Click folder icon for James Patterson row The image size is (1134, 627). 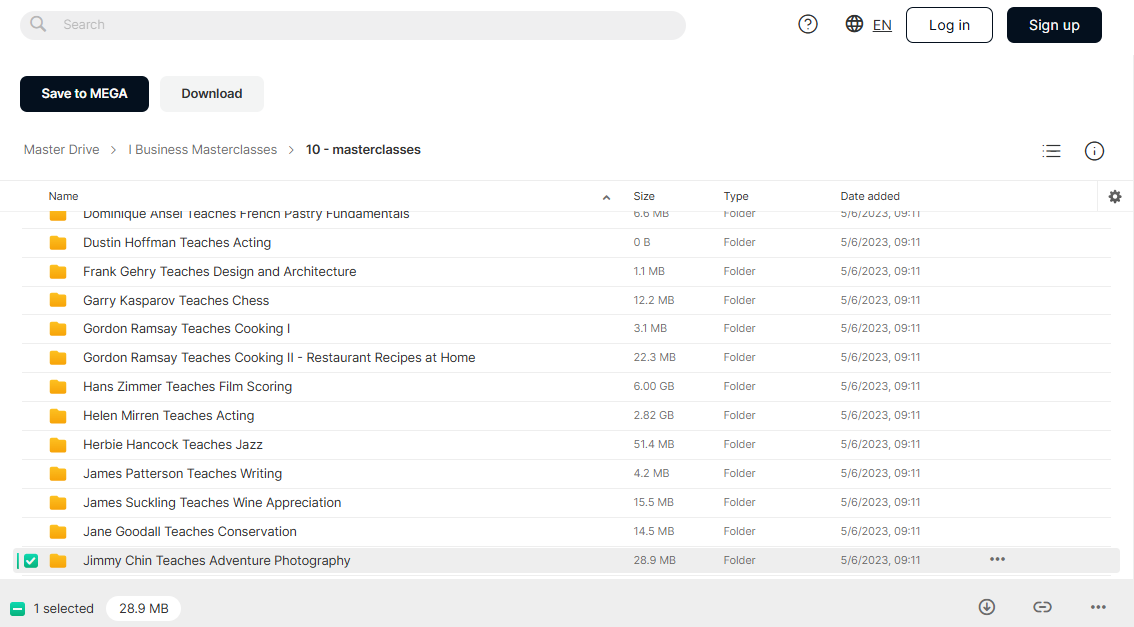[x=58, y=474]
